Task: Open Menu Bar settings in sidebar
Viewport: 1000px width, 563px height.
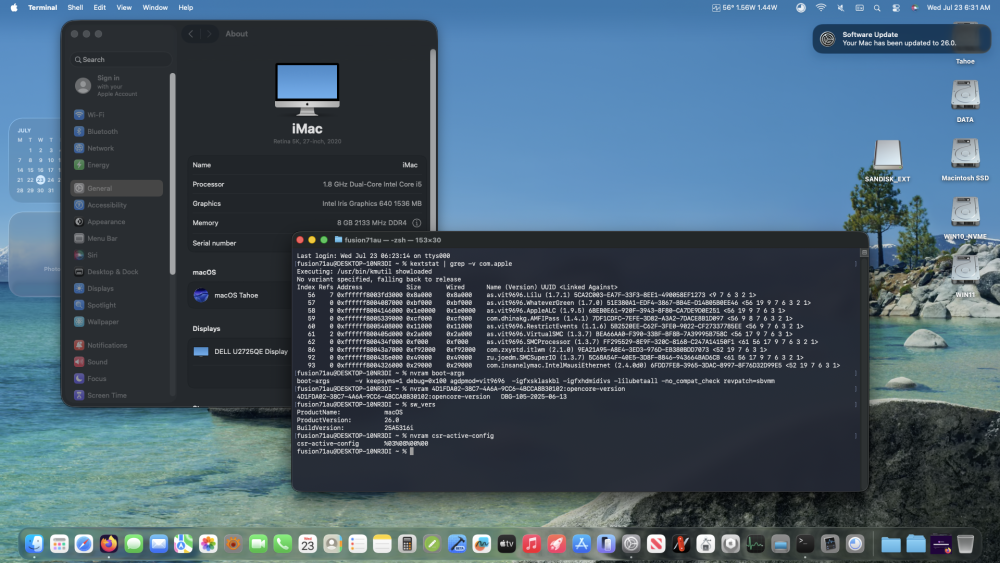Action: [x=116, y=238]
